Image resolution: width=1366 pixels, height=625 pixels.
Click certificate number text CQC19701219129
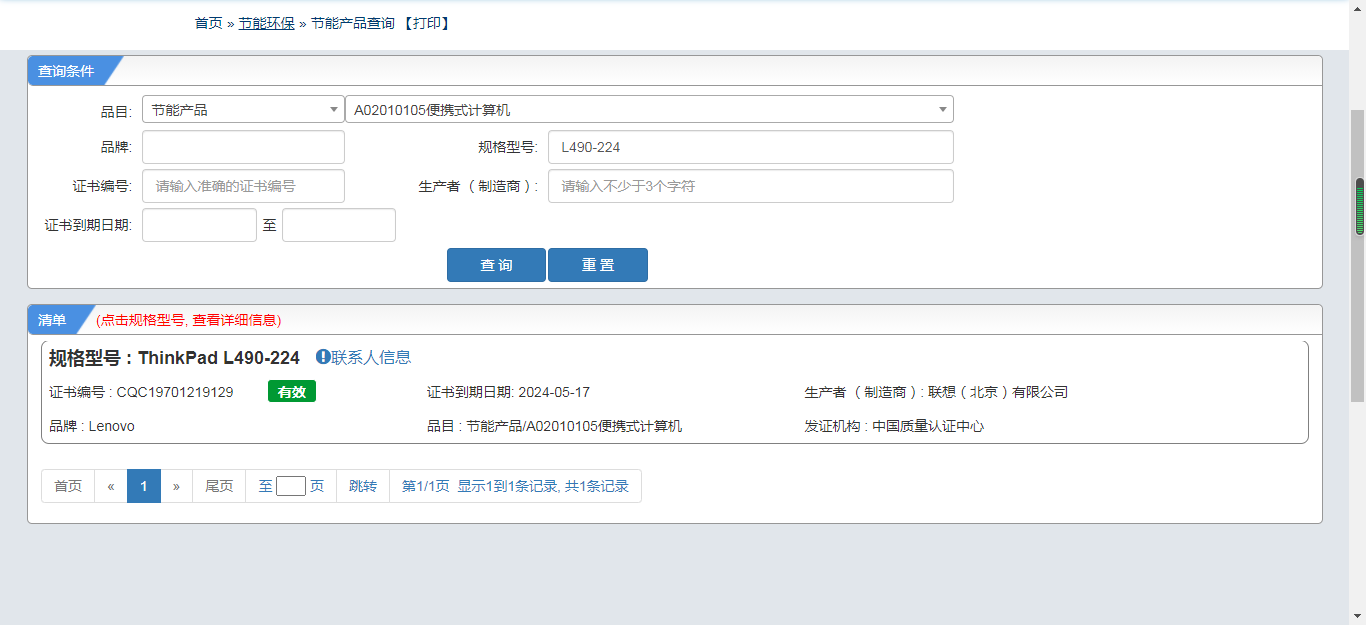175,392
